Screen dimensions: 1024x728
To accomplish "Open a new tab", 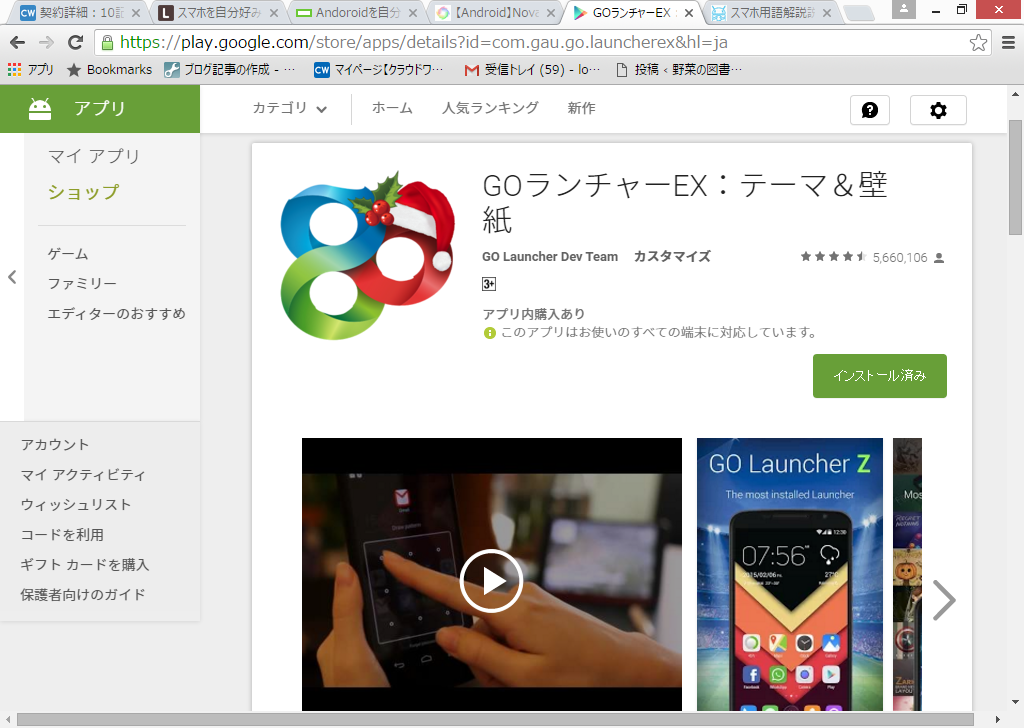I will [x=859, y=12].
